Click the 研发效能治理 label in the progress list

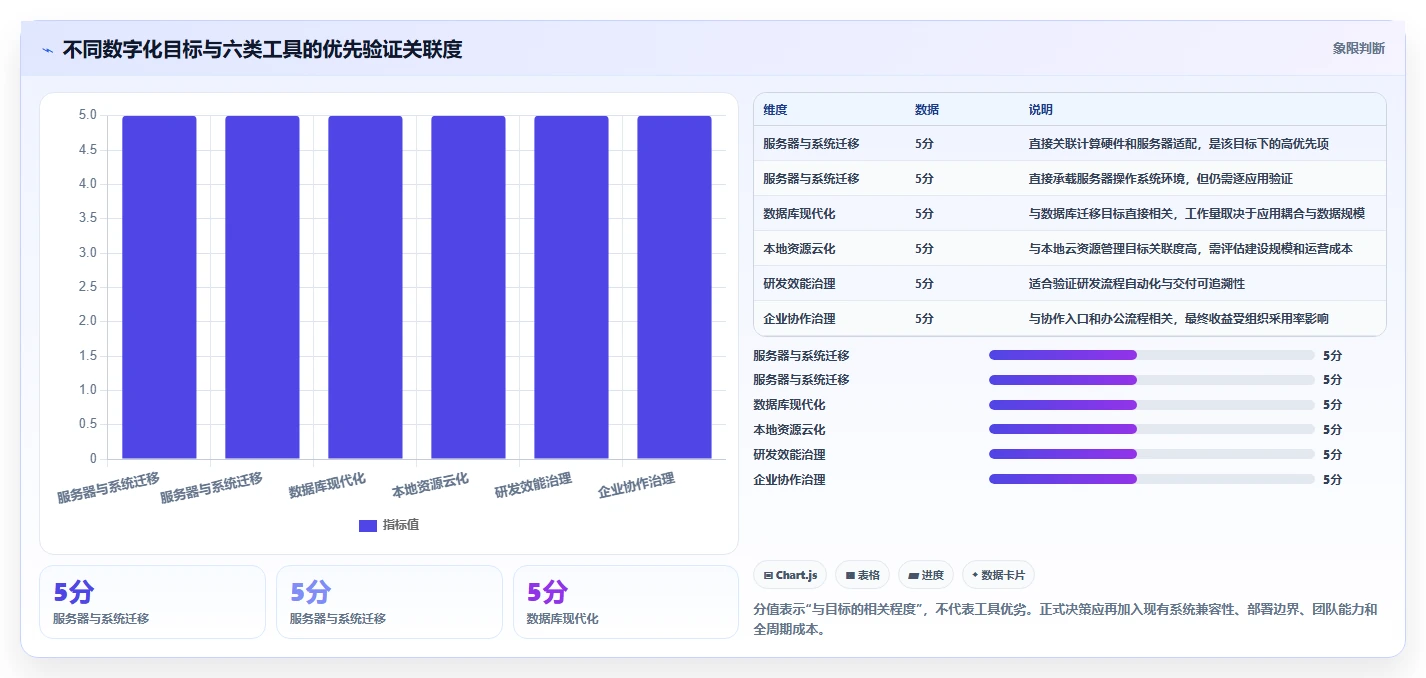789,455
